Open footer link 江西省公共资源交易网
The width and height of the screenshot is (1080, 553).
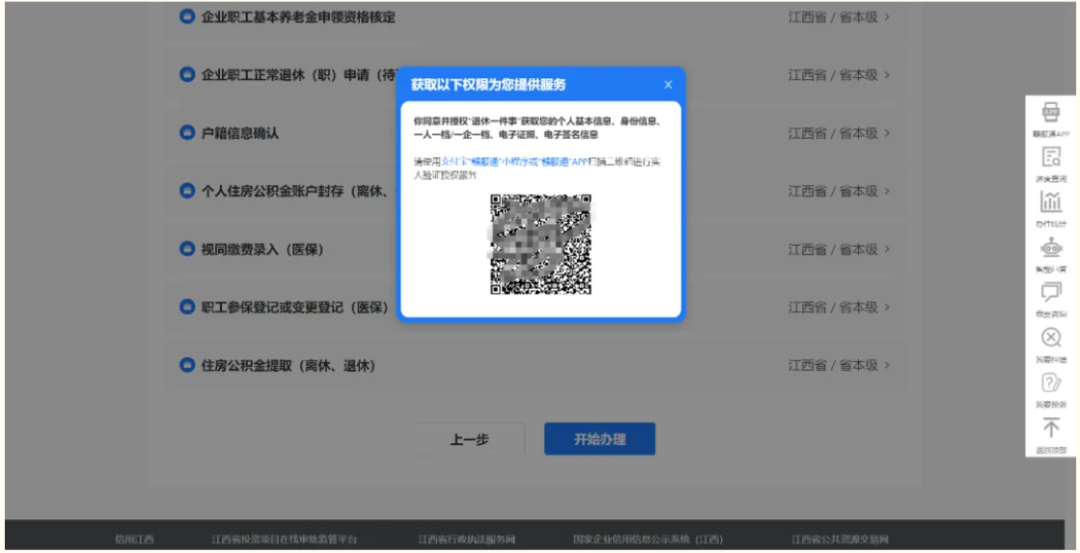point(840,539)
